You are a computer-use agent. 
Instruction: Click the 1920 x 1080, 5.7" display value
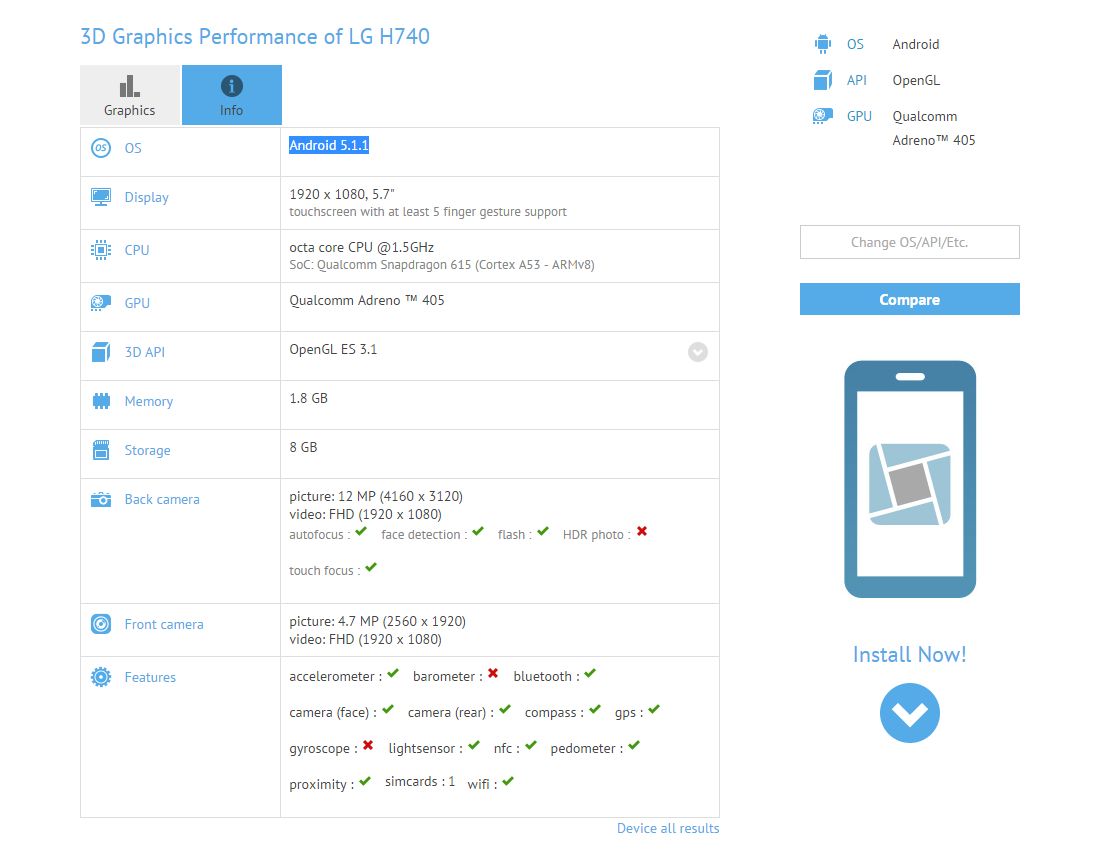(342, 194)
